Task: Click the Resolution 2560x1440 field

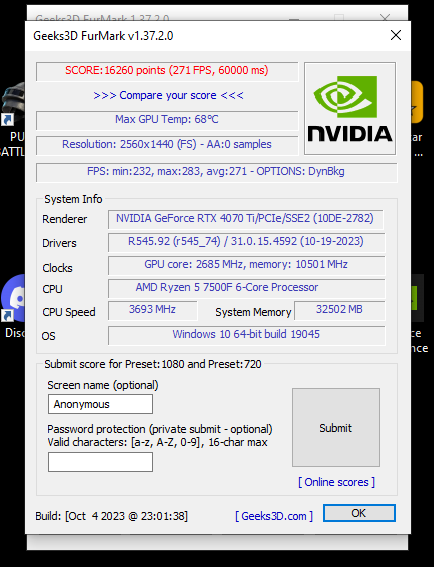Action: click(167, 145)
